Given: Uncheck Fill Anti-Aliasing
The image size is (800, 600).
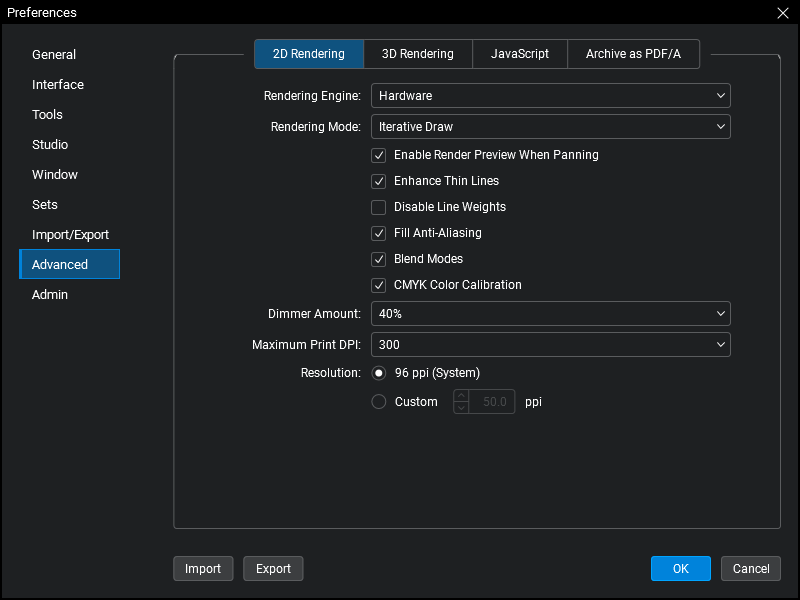Looking at the screenshot, I should click(x=379, y=233).
